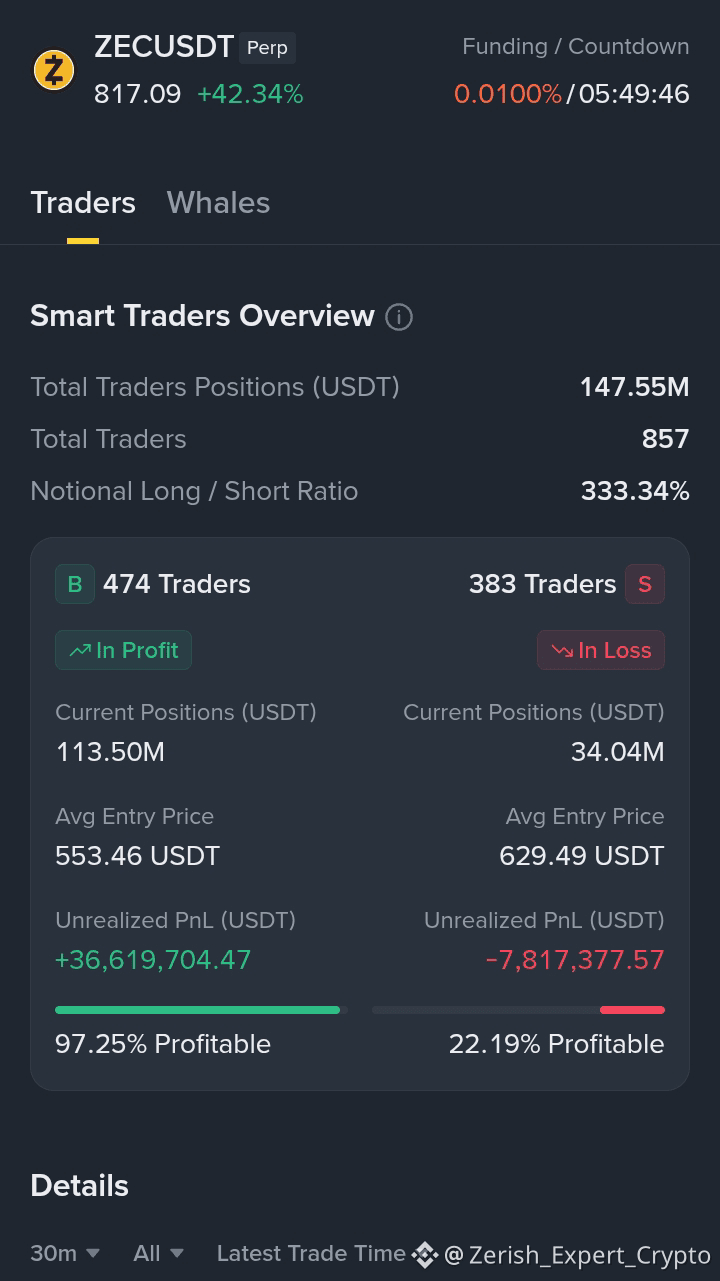The width and height of the screenshot is (720, 1281).
Task: Open the Smart Traders Overview info icon
Action: click(x=399, y=317)
